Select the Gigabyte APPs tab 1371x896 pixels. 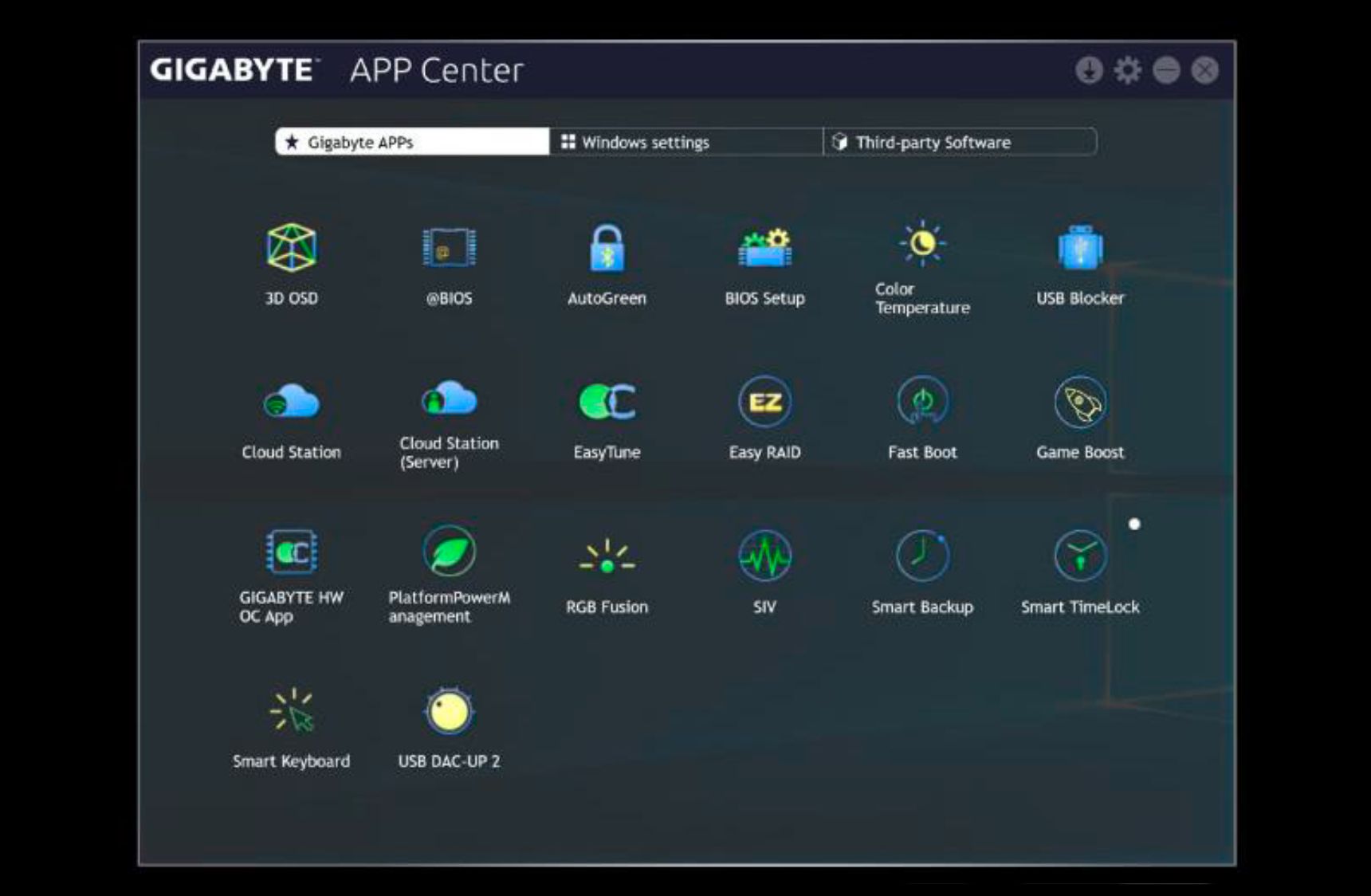pyautogui.click(x=412, y=142)
